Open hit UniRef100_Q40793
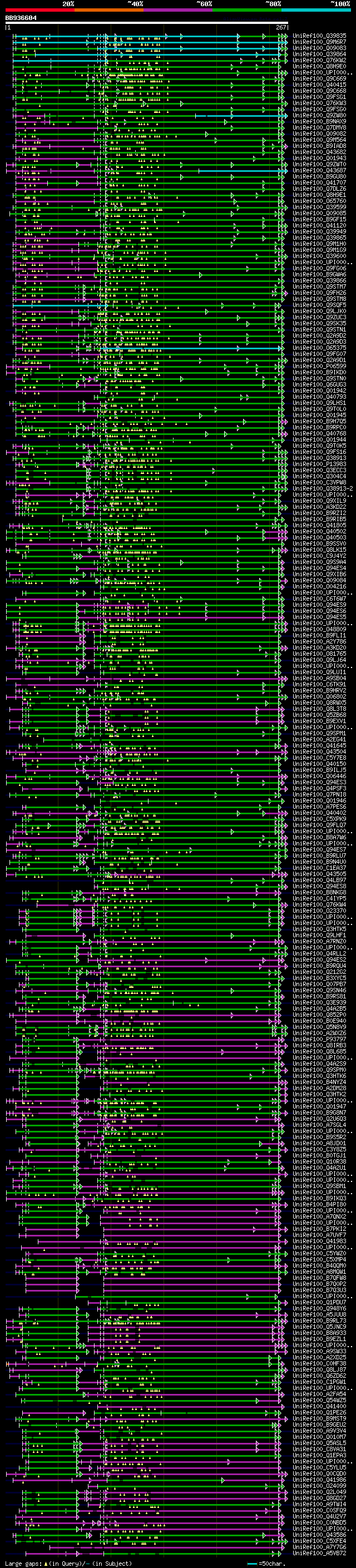356x1568 pixels. (319, 397)
